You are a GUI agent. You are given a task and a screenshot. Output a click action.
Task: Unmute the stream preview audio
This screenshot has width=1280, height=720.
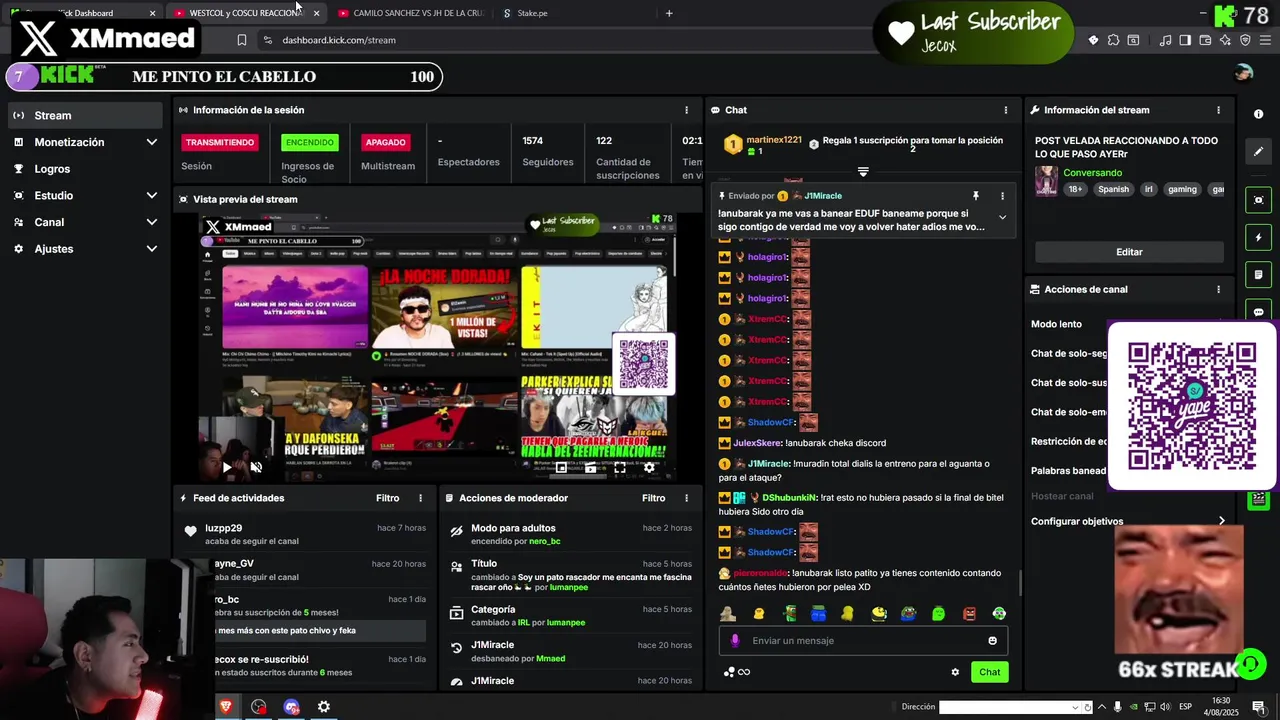(256, 467)
